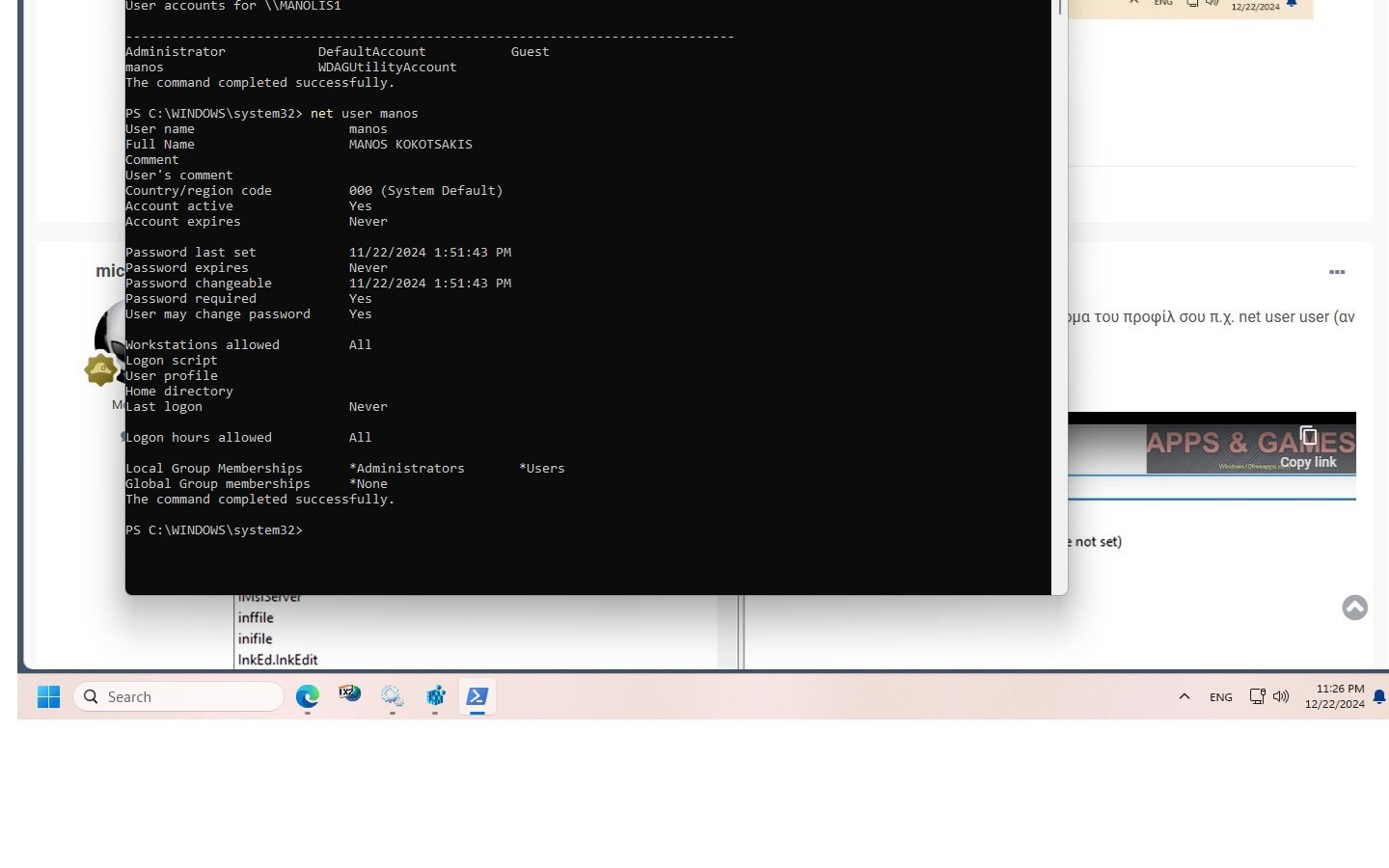Screen dimensions: 1389x868
Task: Click the 'Account expires' Never value
Action: point(368,222)
